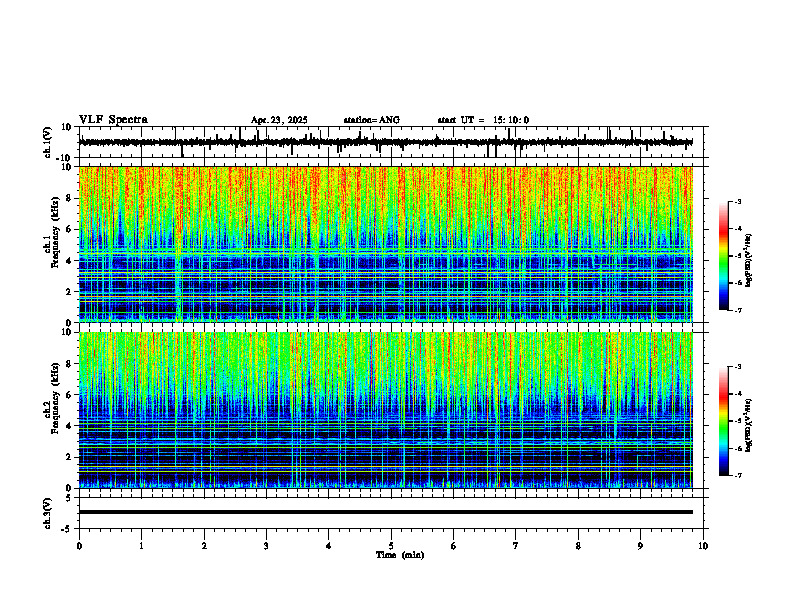Click the thick black ch.3 voltage trace
Image resolution: width=792 pixels, height=612 pixels.
(386, 512)
